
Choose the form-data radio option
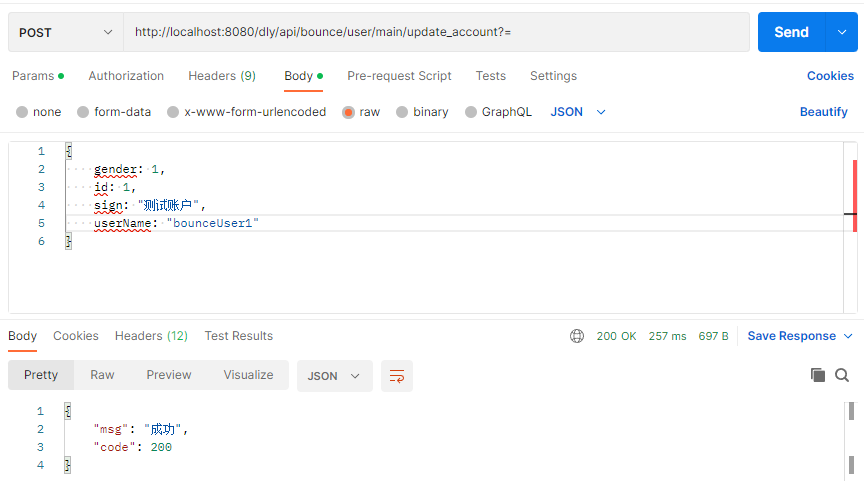pyautogui.click(x=83, y=112)
